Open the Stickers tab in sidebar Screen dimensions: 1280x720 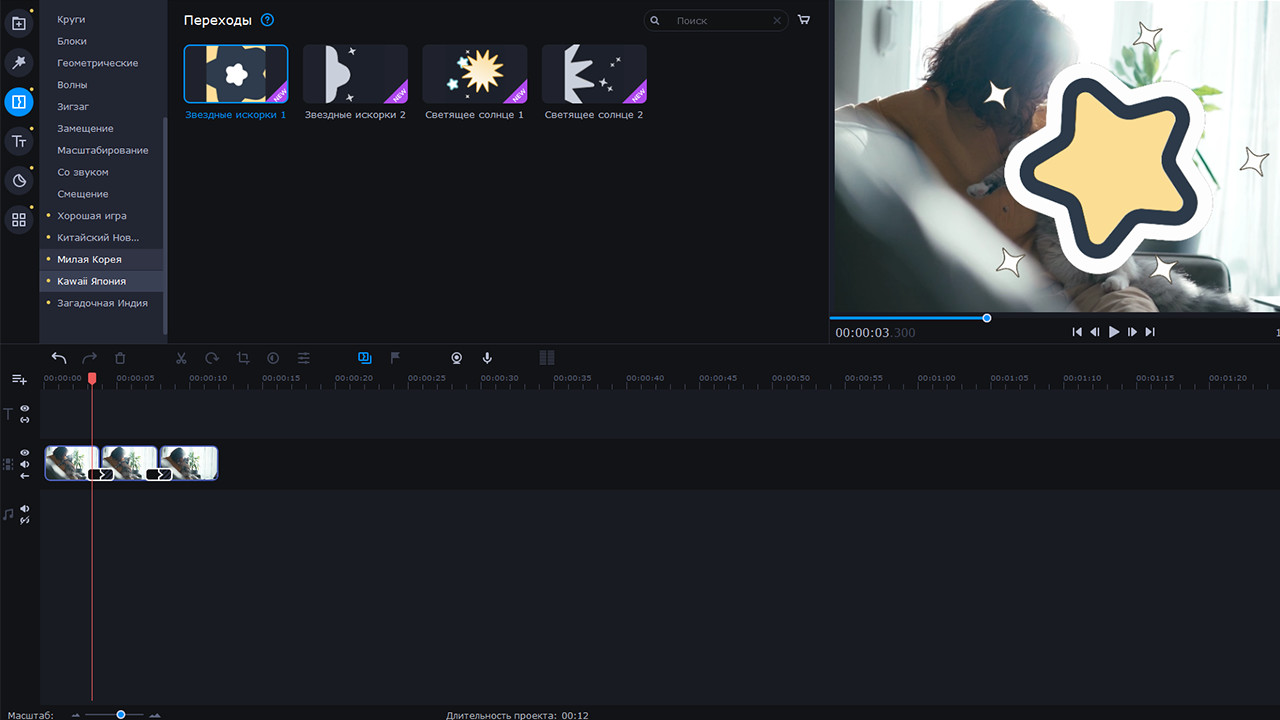point(19,181)
